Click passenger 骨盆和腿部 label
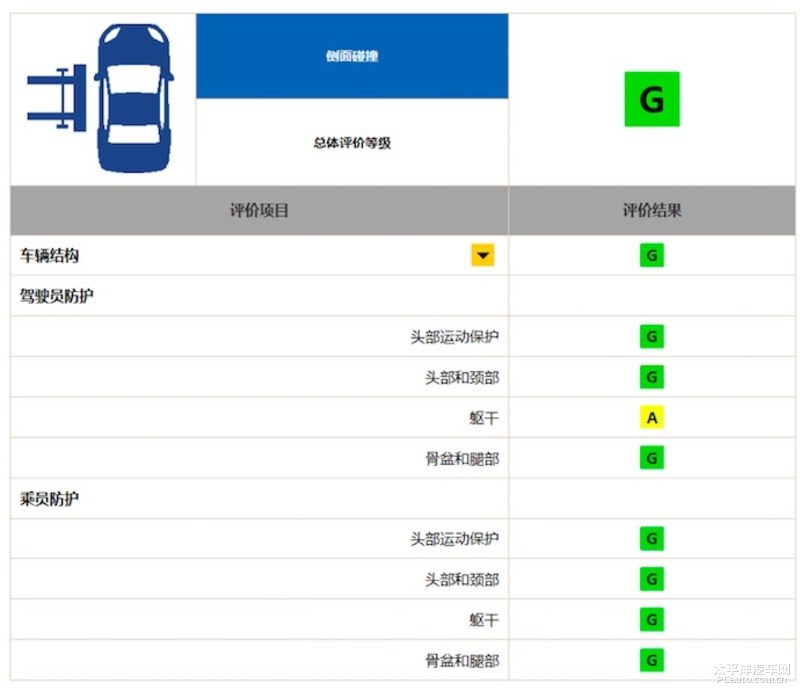Viewport: 800px width, 691px height. [462, 661]
